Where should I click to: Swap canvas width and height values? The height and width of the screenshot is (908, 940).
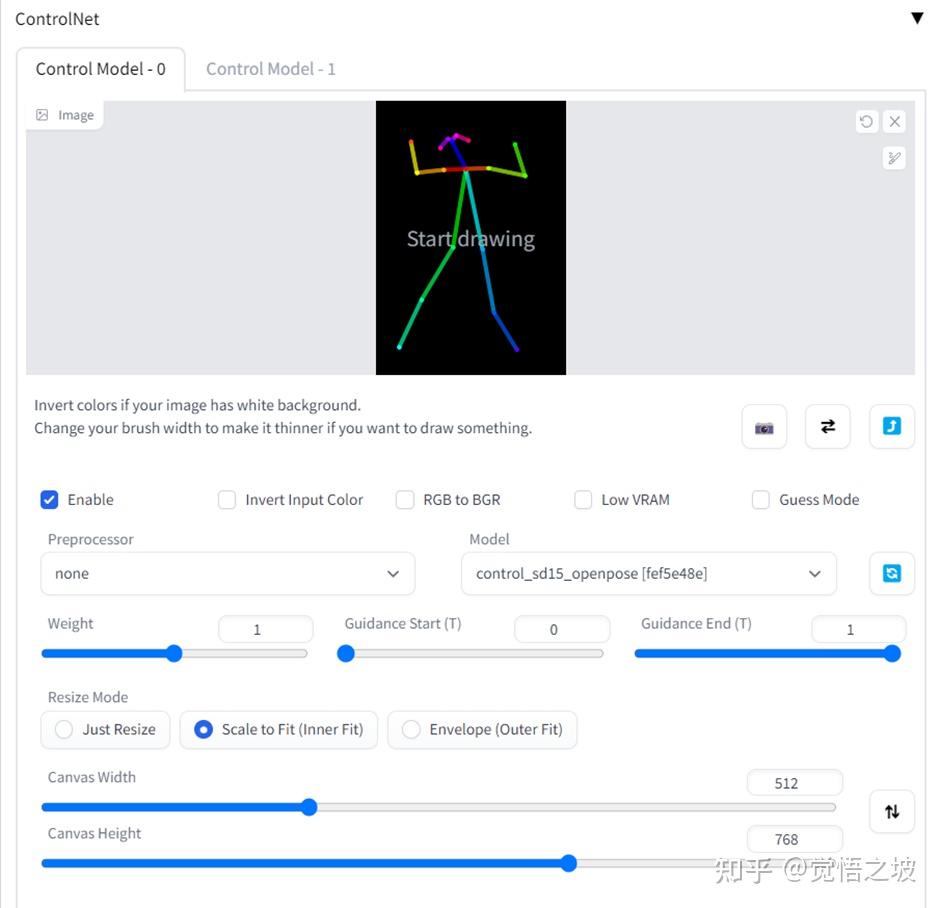(892, 811)
